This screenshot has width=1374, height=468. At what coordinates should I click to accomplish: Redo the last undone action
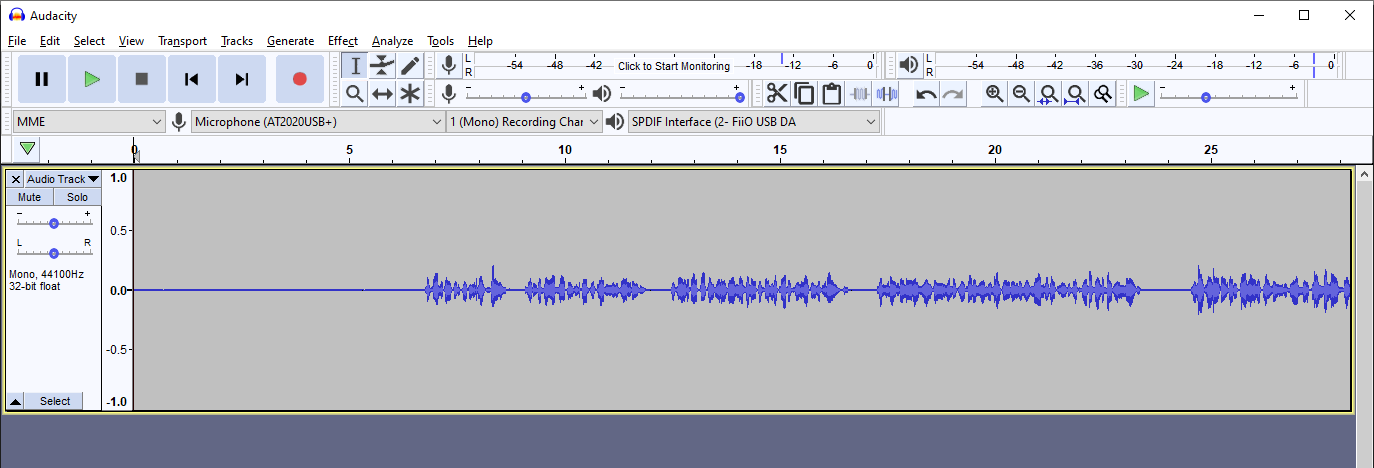pyautogui.click(x=953, y=94)
